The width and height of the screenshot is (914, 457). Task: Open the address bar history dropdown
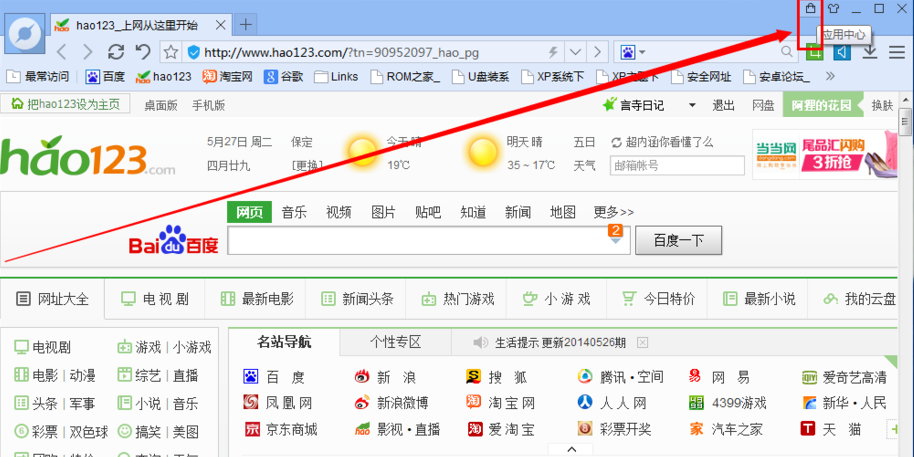pyautogui.click(x=576, y=52)
